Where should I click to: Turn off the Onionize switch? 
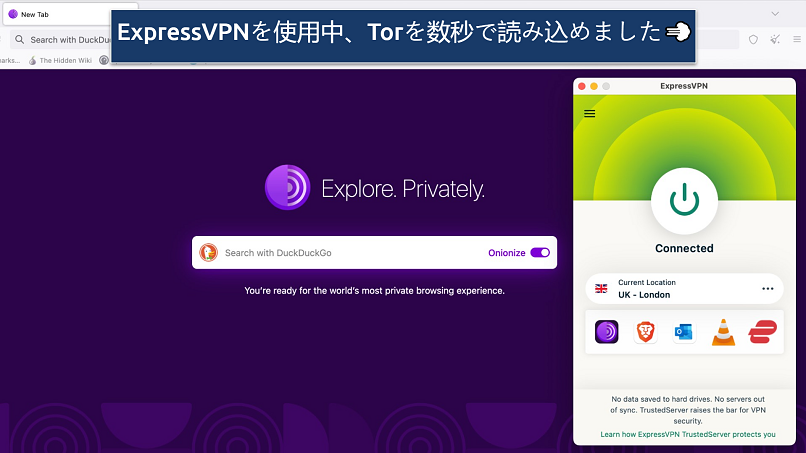(x=540, y=253)
